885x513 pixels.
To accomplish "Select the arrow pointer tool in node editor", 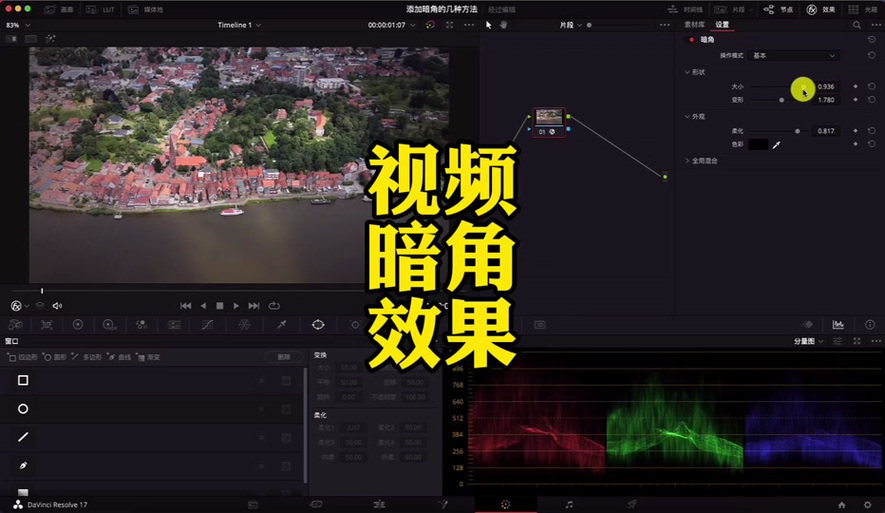I will [489, 25].
